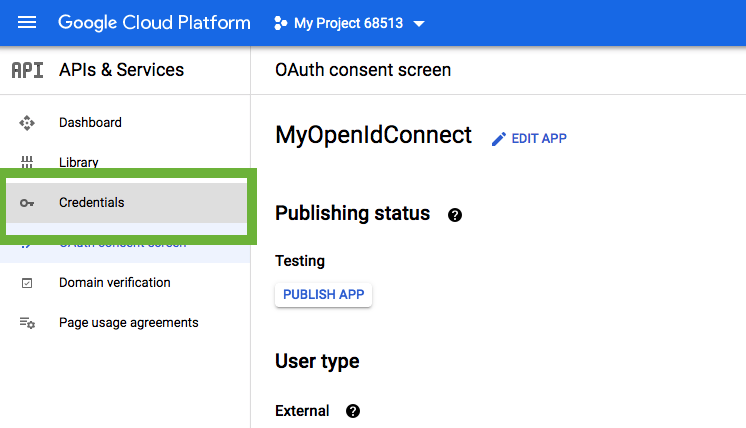Screen dimensions: 746x428
Task: Select the External user type text
Action: point(302,411)
